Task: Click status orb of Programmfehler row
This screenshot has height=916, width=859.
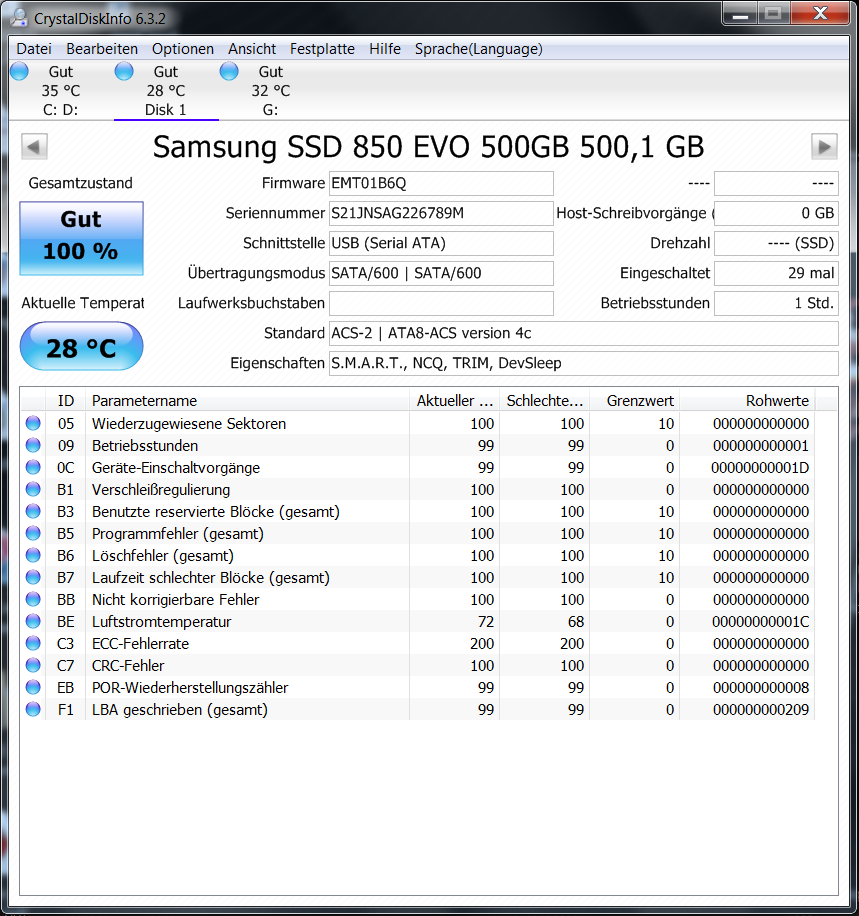Action: click(x=33, y=533)
